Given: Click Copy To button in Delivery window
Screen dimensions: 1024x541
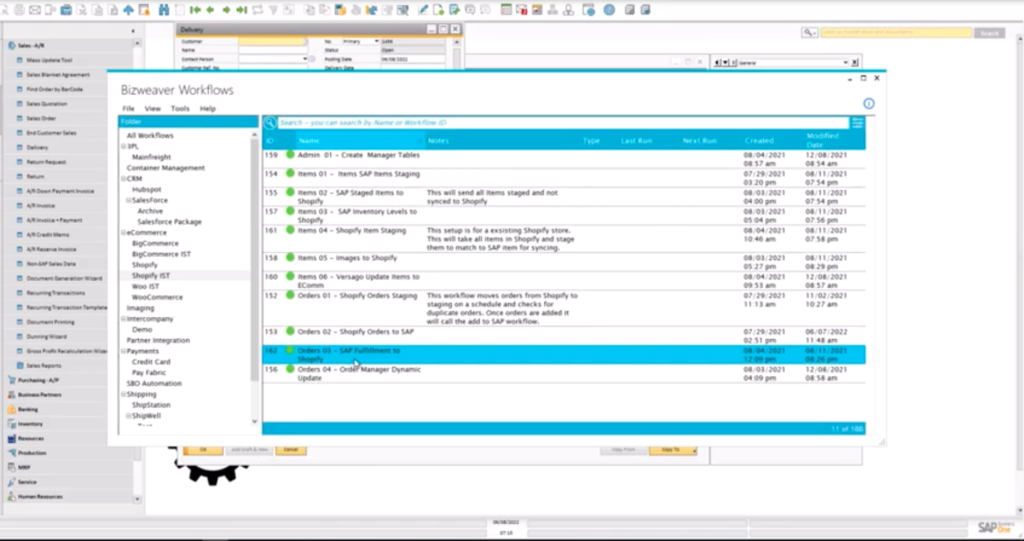Looking at the screenshot, I should [x=673, y=450].
